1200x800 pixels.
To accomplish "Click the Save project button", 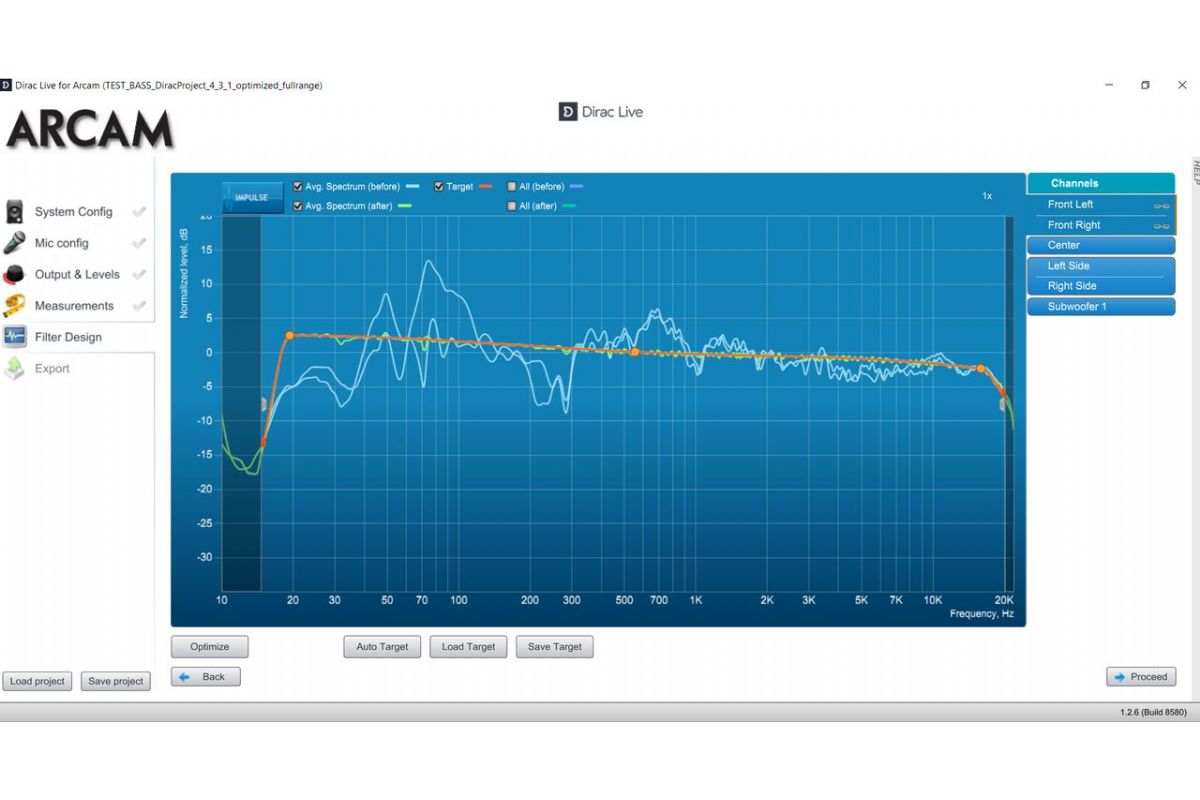I will pyautogui.click(x=115, y=681).
